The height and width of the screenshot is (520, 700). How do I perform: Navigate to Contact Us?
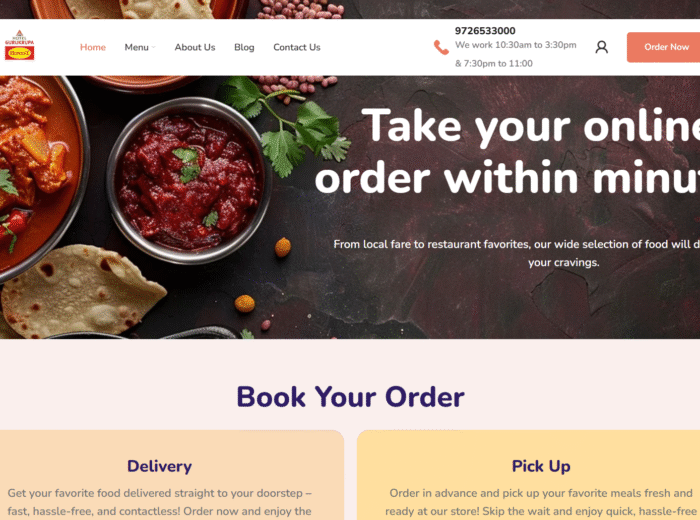click(297, 47)
